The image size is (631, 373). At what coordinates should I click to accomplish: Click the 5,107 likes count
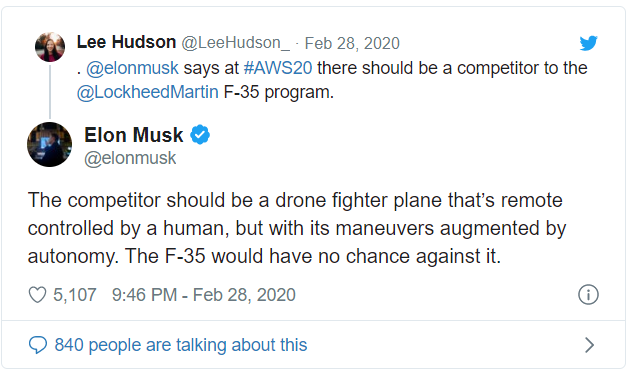pos(74,295)
